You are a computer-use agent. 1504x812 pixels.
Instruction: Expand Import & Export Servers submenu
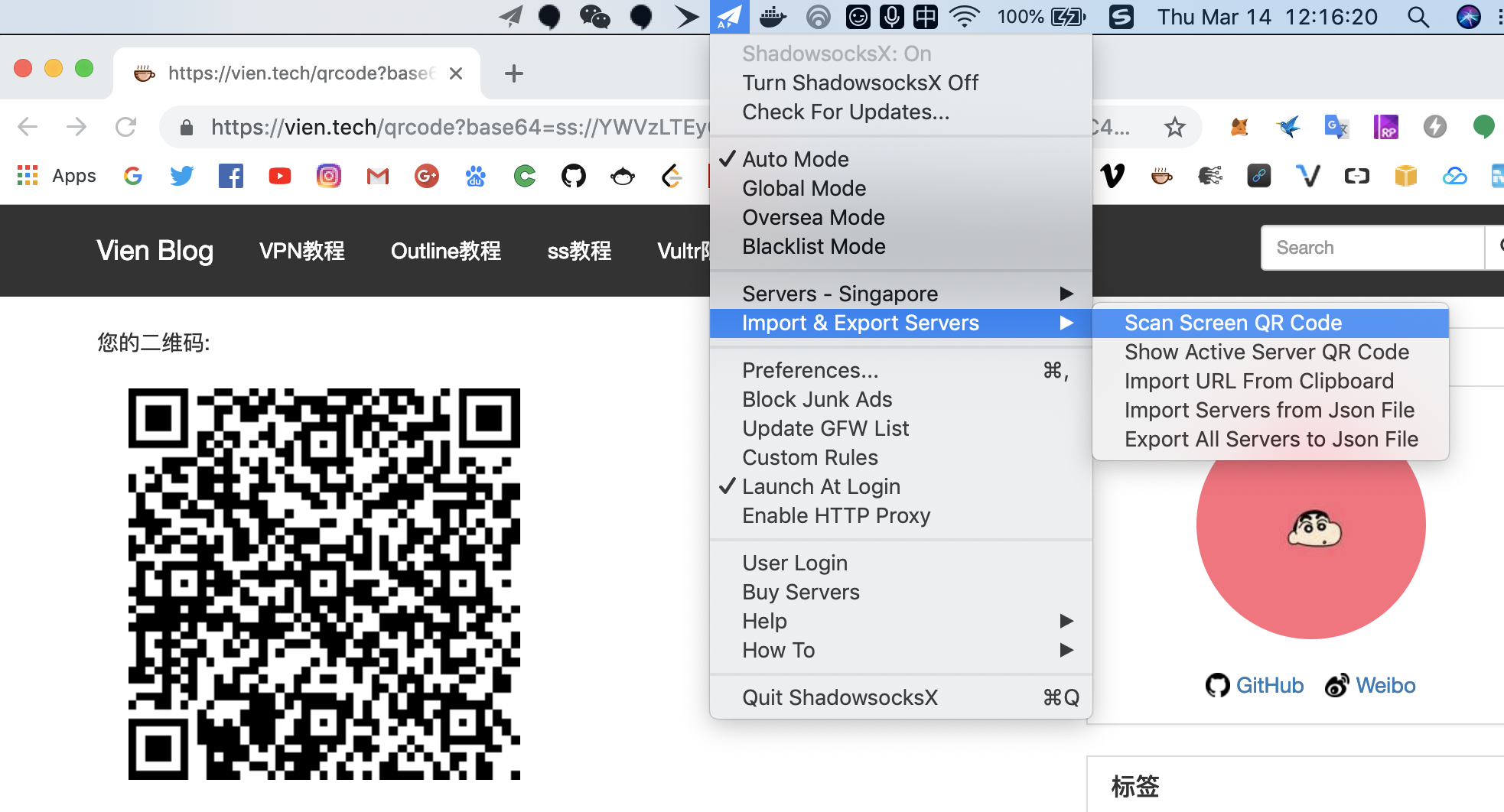click(901, 323)
